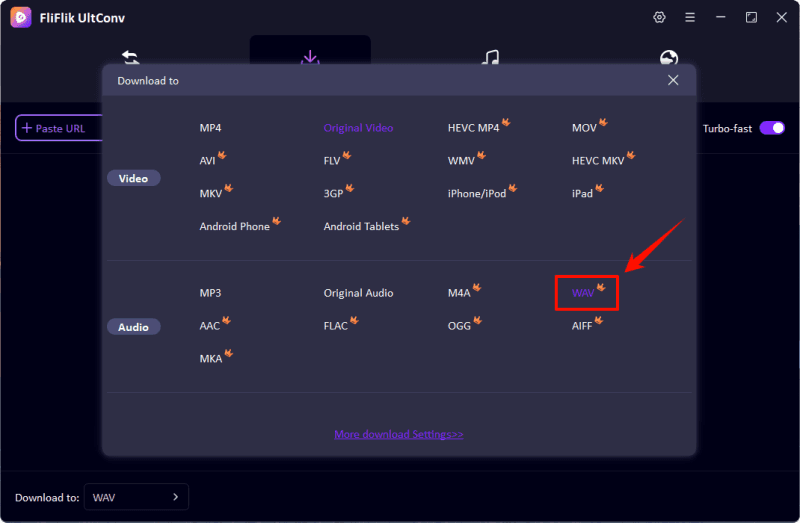This screenshot has height=523, width=800.
Task: Choose HEVC MP4 format
Action: [x=473, y=128]
